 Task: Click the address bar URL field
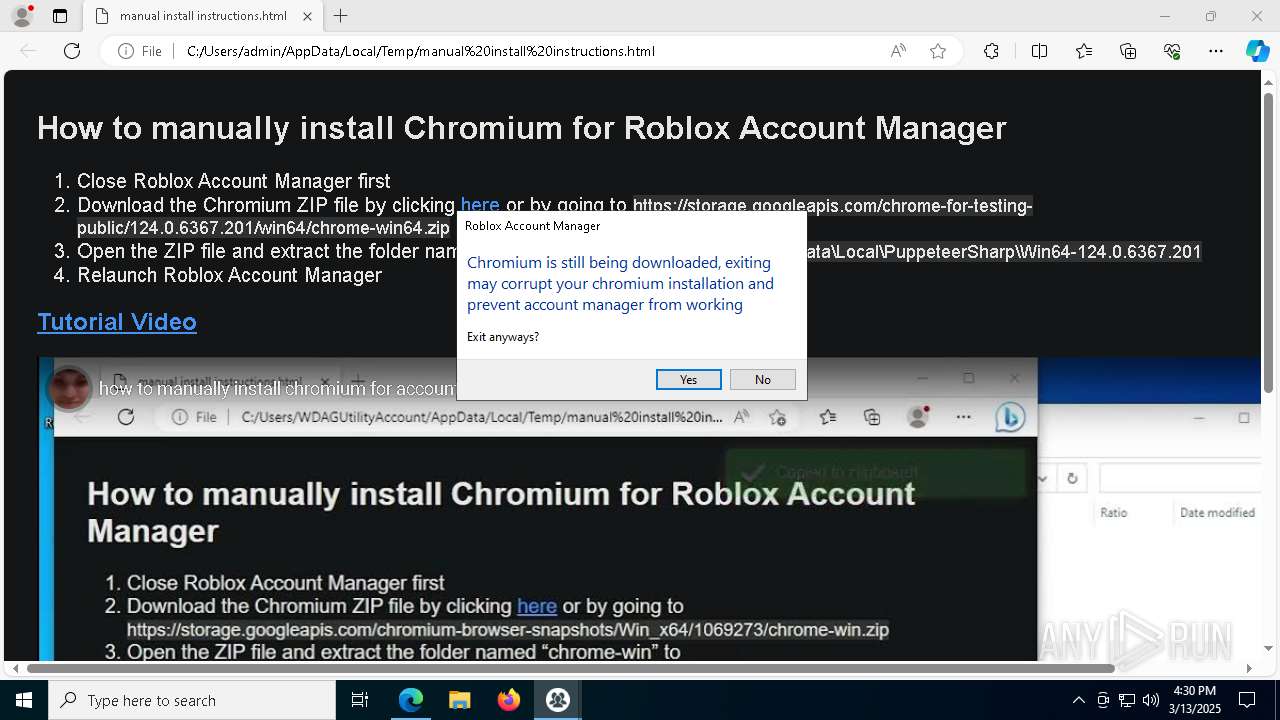click(x=530, y=51)
